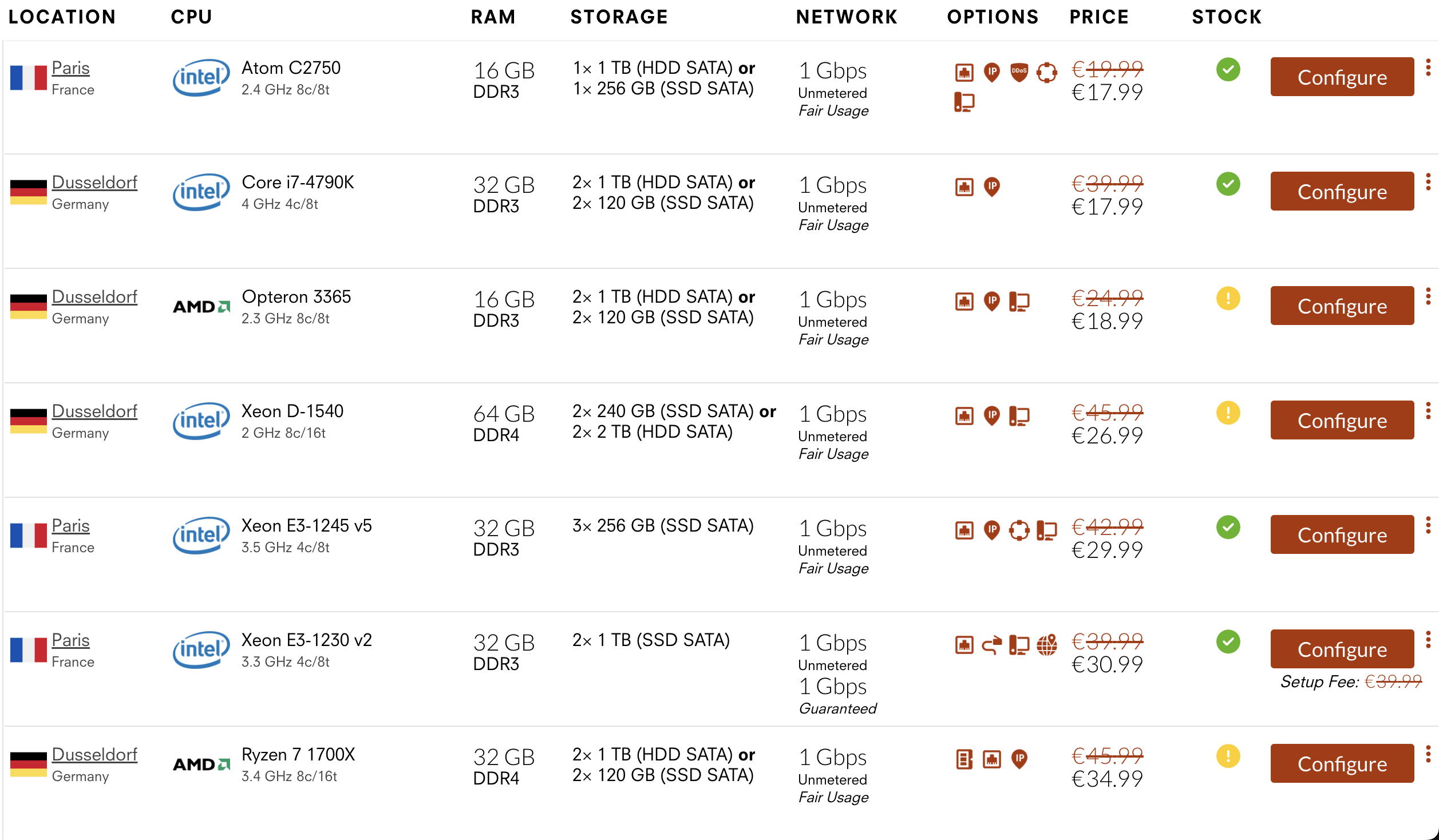Screen dimensions: 1439x840
Task: Open the three-dot menu for Core i7-4790K
Action: (x=1428, y=183)
